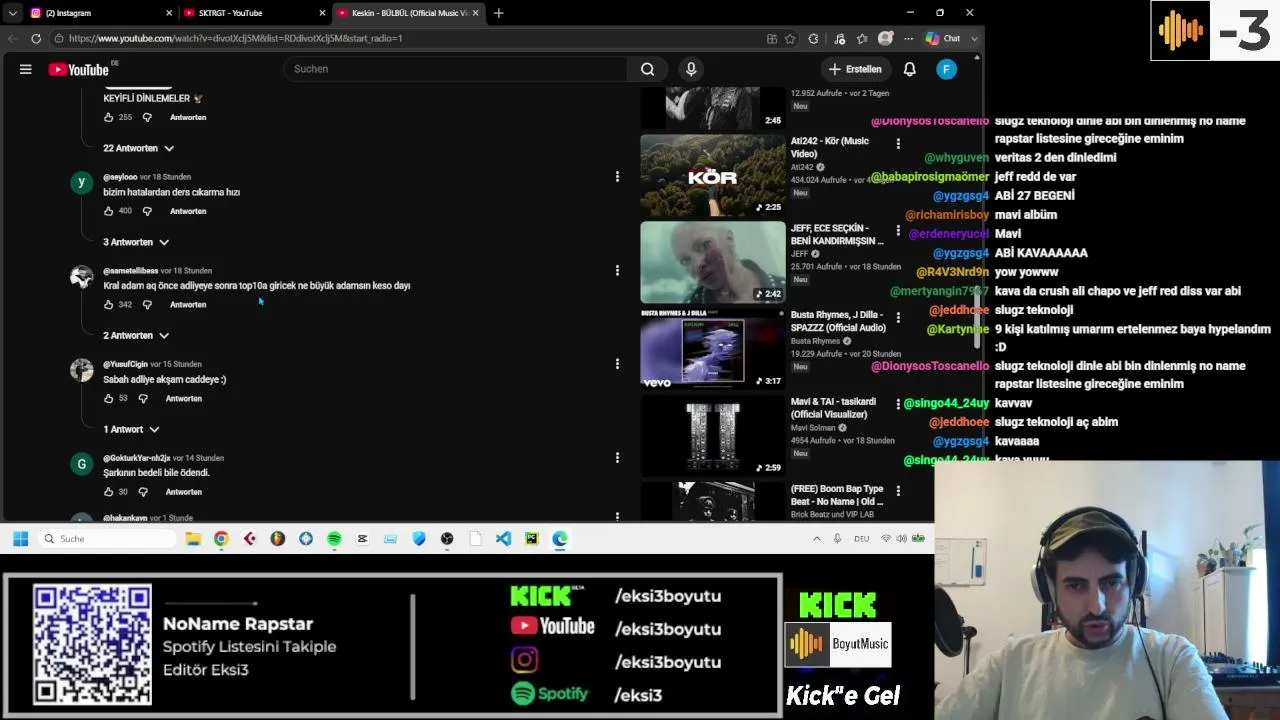Reply to @GokturkYar-nh2jx with Antworten
The width and height of the screenshot is (1280, 720).
(184, 492)
